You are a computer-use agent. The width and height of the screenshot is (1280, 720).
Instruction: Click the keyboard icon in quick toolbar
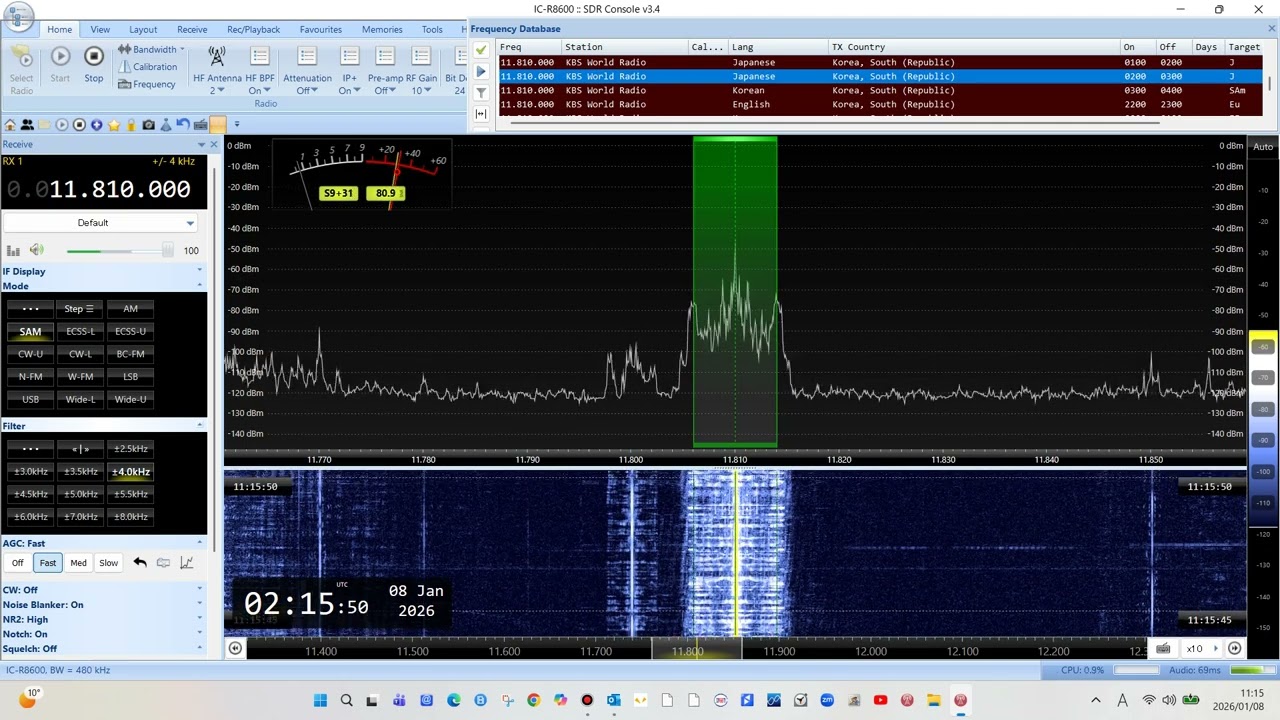tap(200, 125)
